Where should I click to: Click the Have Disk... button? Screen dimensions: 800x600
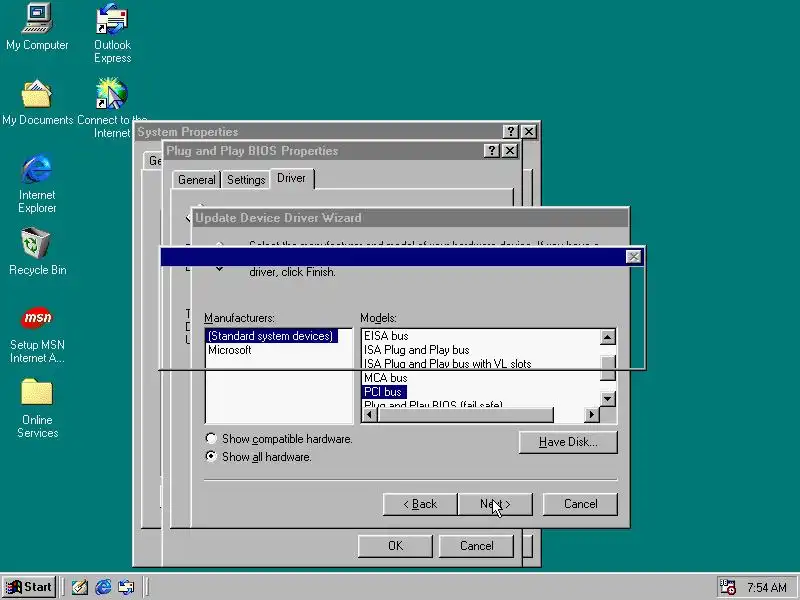[x=568, y=442]
